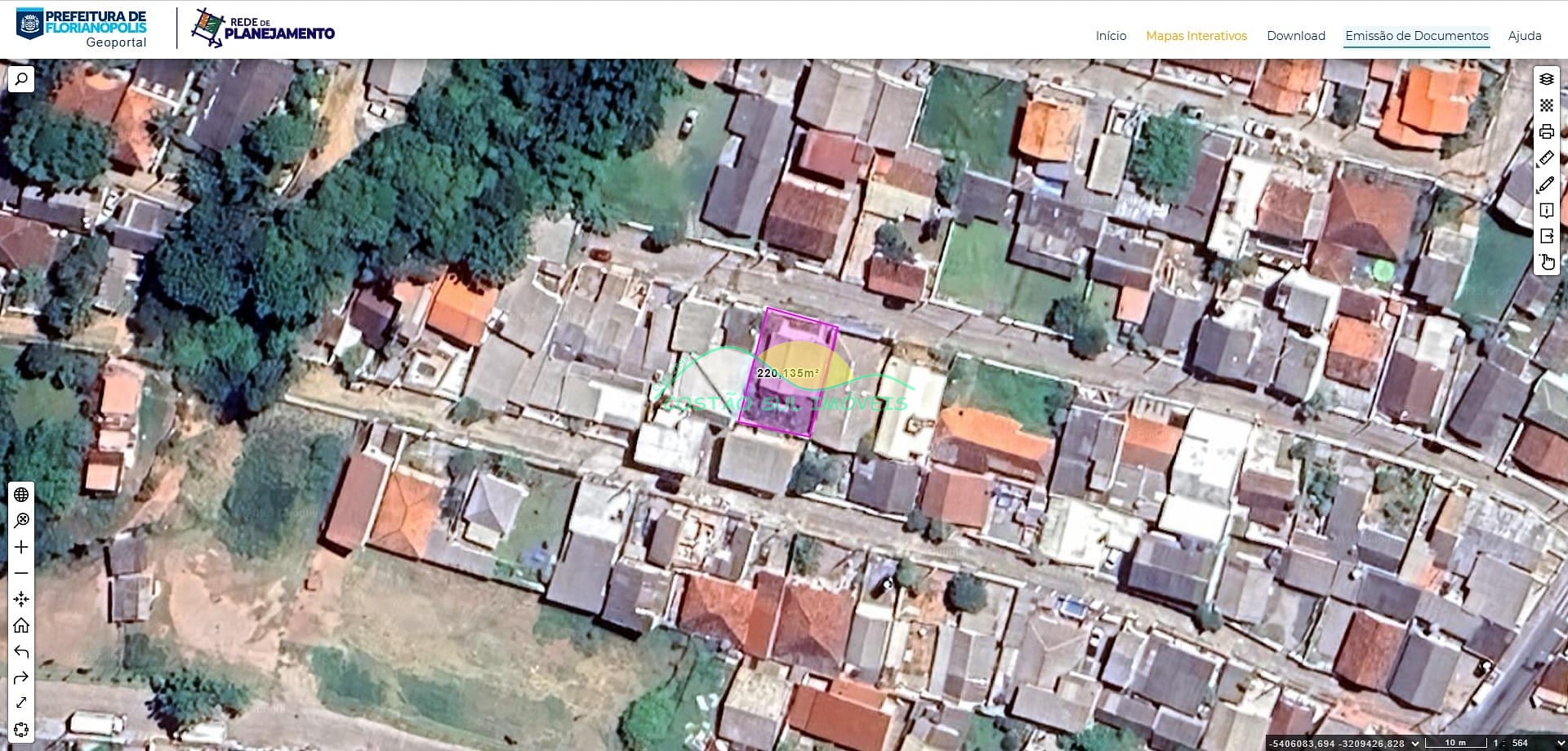Click the globe full extent icon
Screen dimensions: 1568x751
(21, 495)
